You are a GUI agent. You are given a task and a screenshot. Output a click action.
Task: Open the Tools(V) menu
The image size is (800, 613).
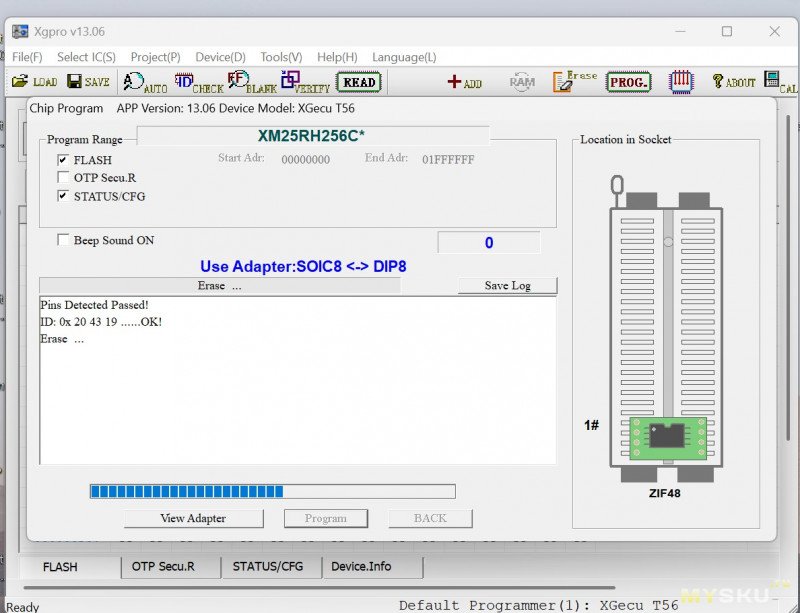(281, 57)
